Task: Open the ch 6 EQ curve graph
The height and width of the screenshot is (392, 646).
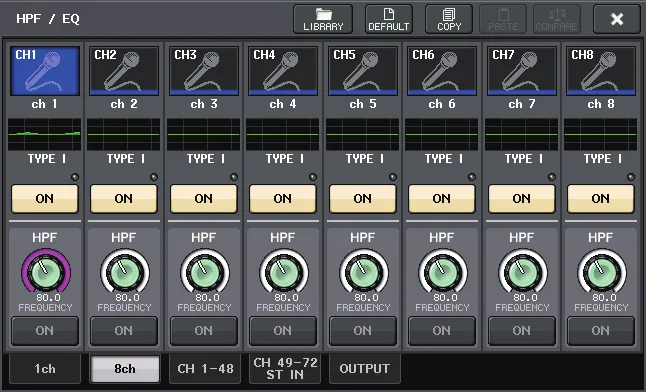Action: click(442, 134)
